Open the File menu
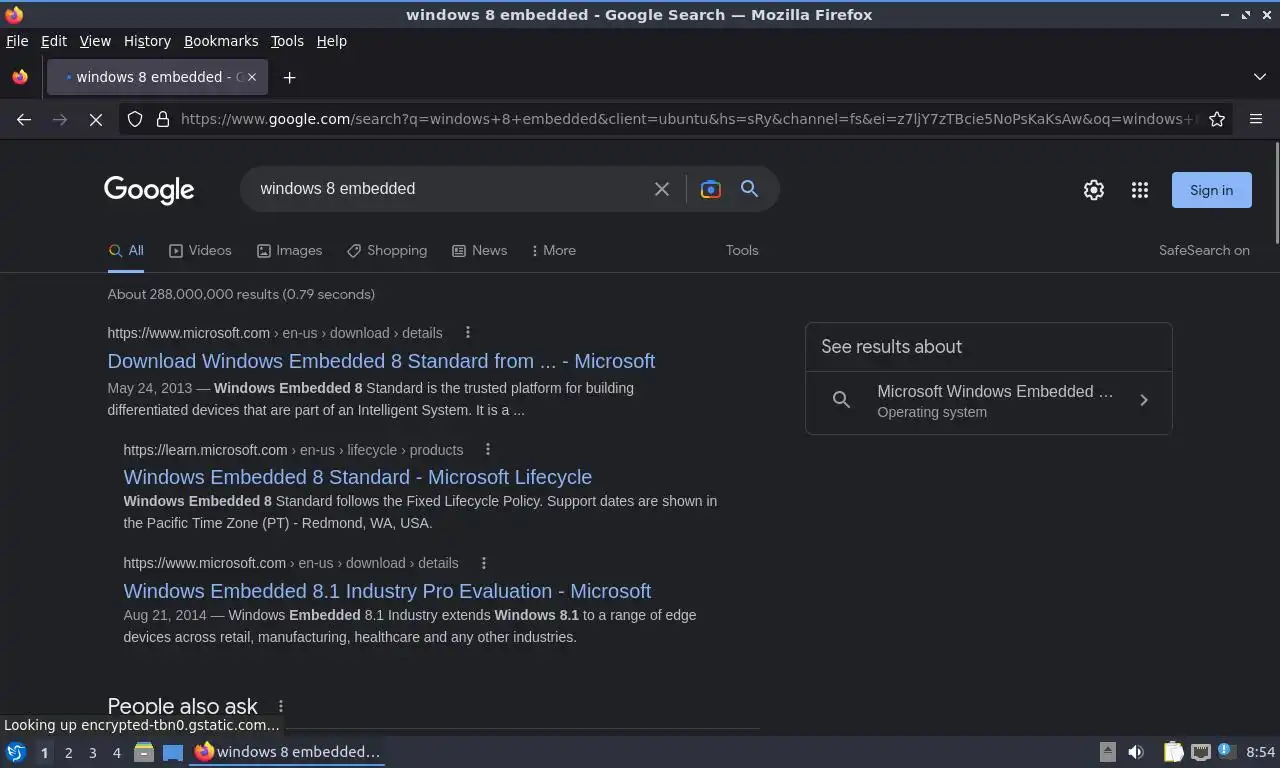Screen dimensions: 1280x768 pyautogui.click(x=17, y=41)
